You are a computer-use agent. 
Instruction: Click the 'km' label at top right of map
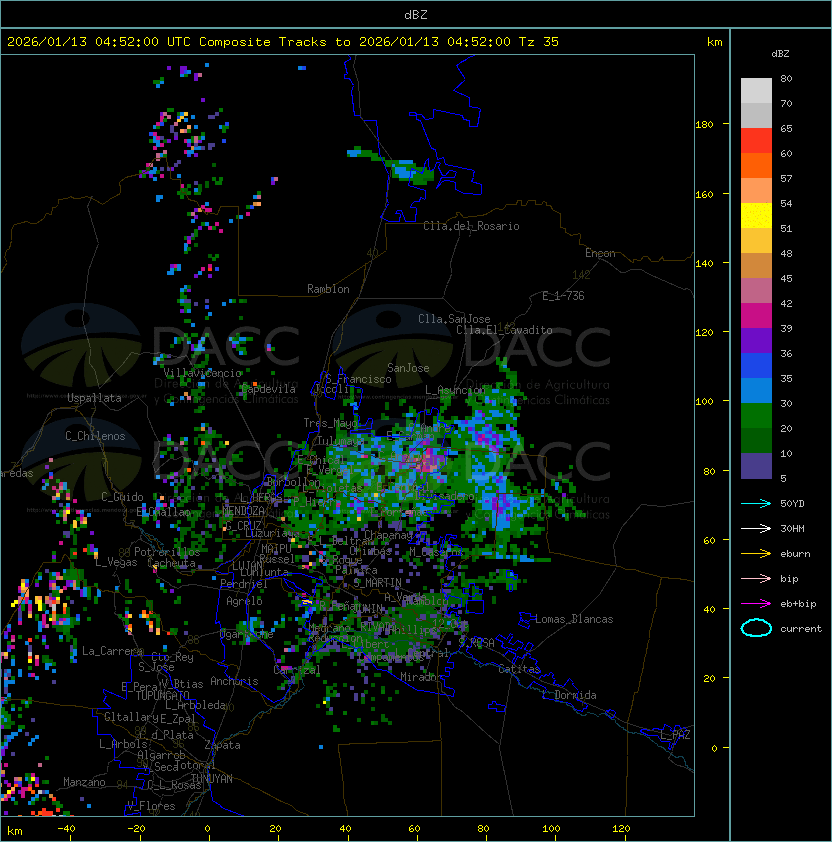point(714,42)
